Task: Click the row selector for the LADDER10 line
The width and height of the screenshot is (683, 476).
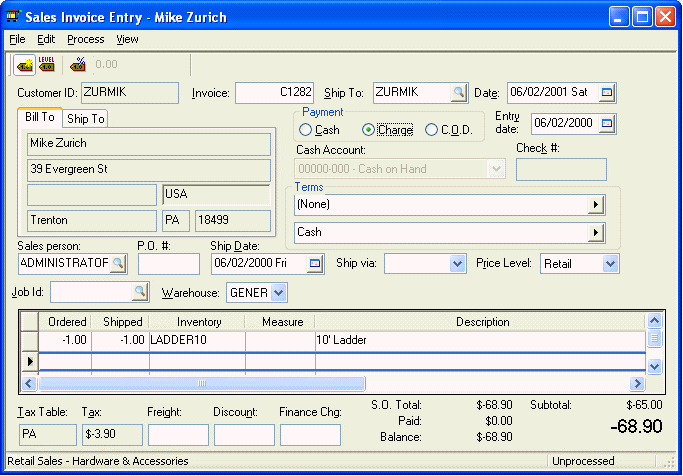Action: point(30,340)
